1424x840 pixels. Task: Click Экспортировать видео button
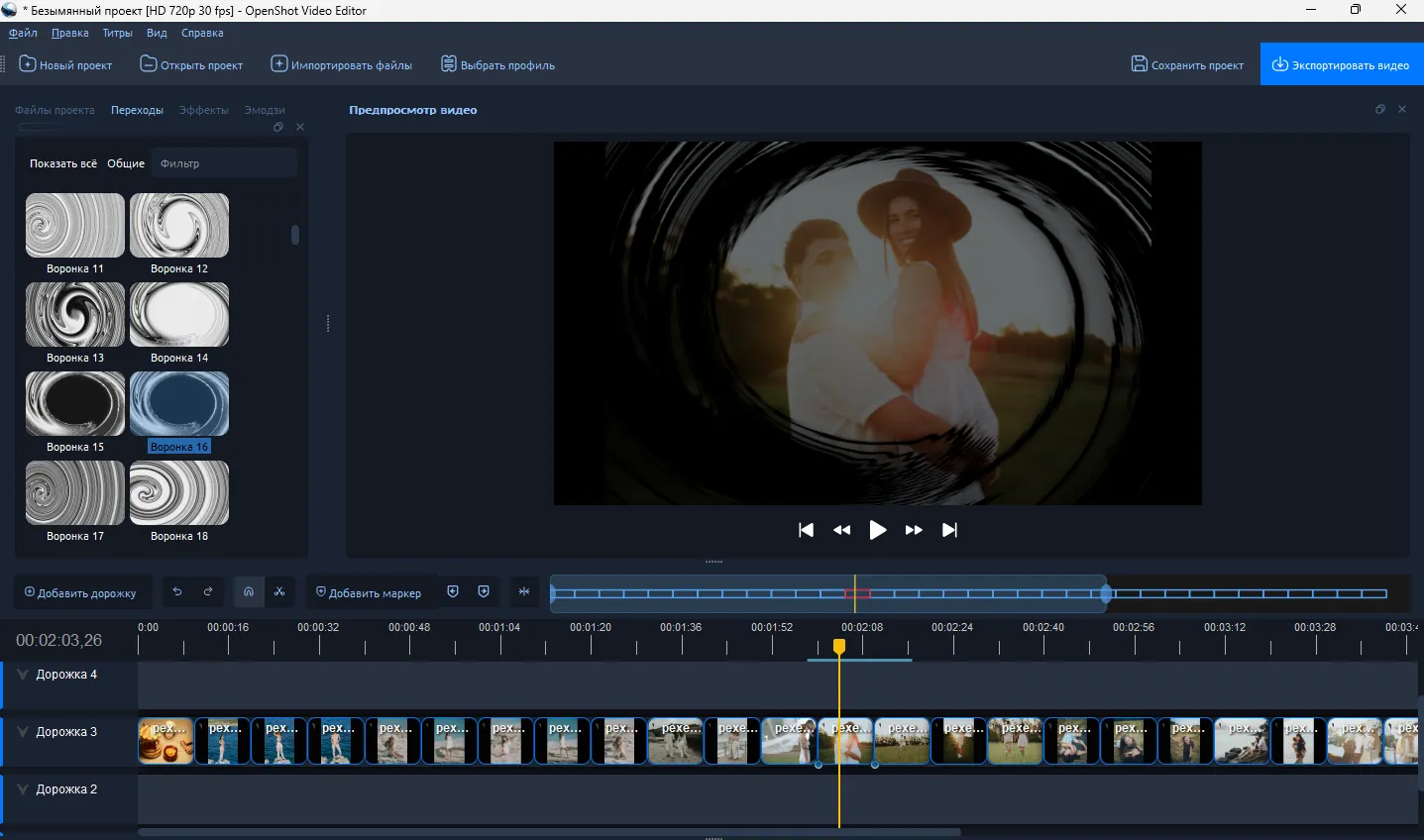point(1342,64)
